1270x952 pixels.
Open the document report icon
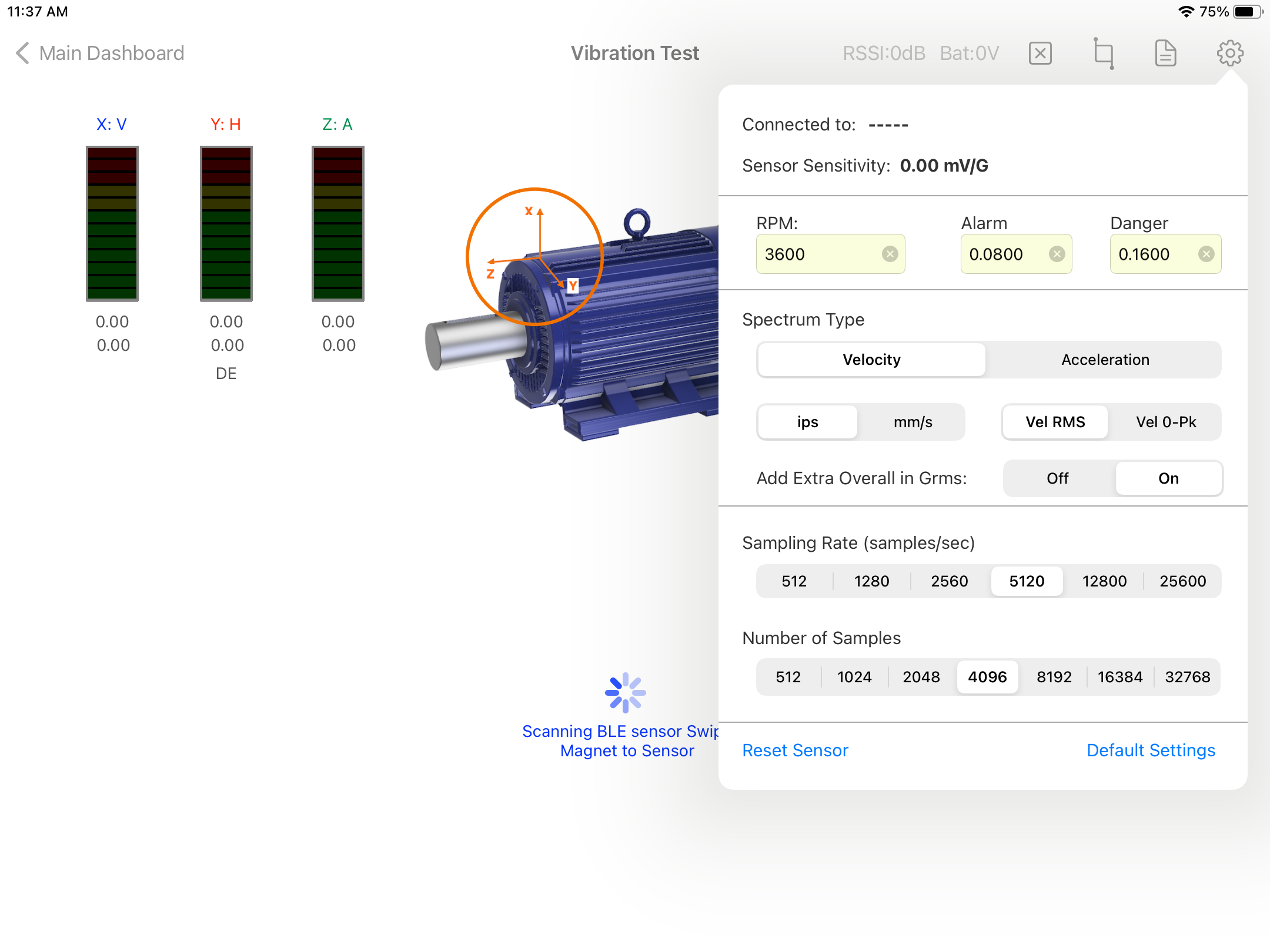point(1165,53)
